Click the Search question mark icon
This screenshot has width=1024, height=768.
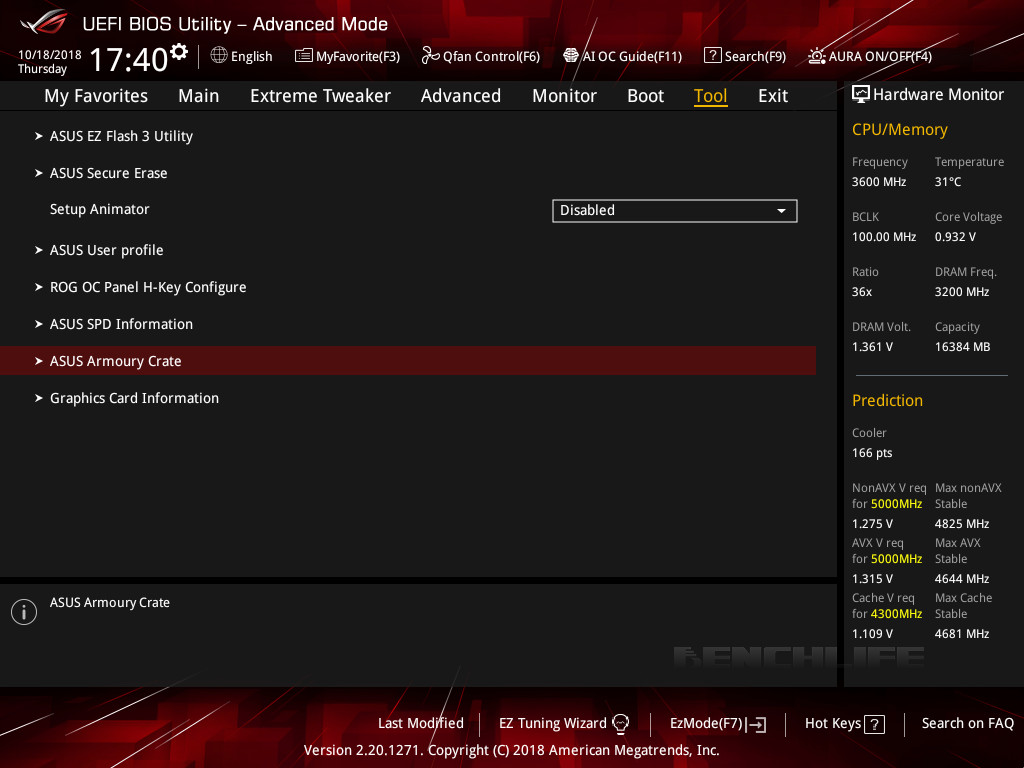pyautogui.click(x=712, y=56)
